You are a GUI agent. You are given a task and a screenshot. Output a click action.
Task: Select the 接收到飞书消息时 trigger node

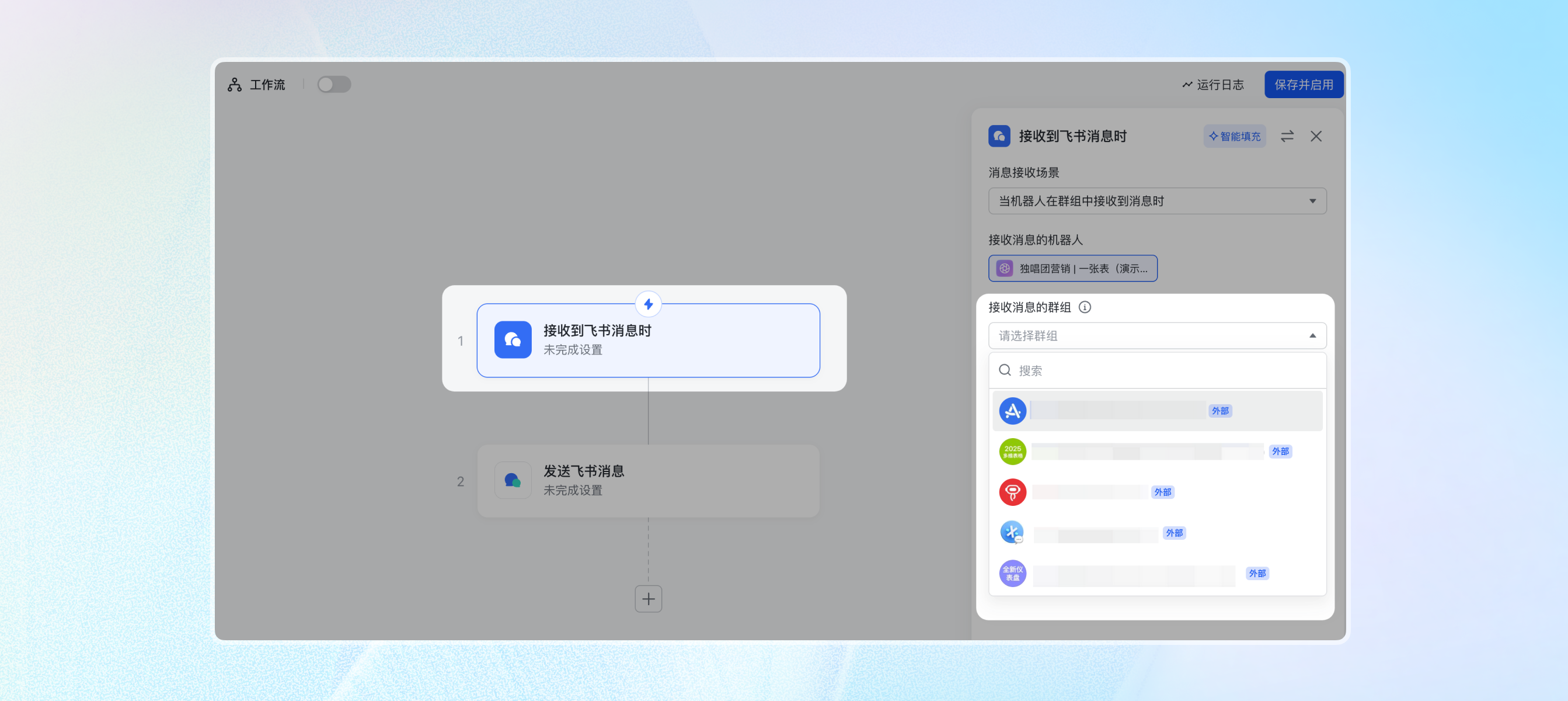click(x=647, y=341)
